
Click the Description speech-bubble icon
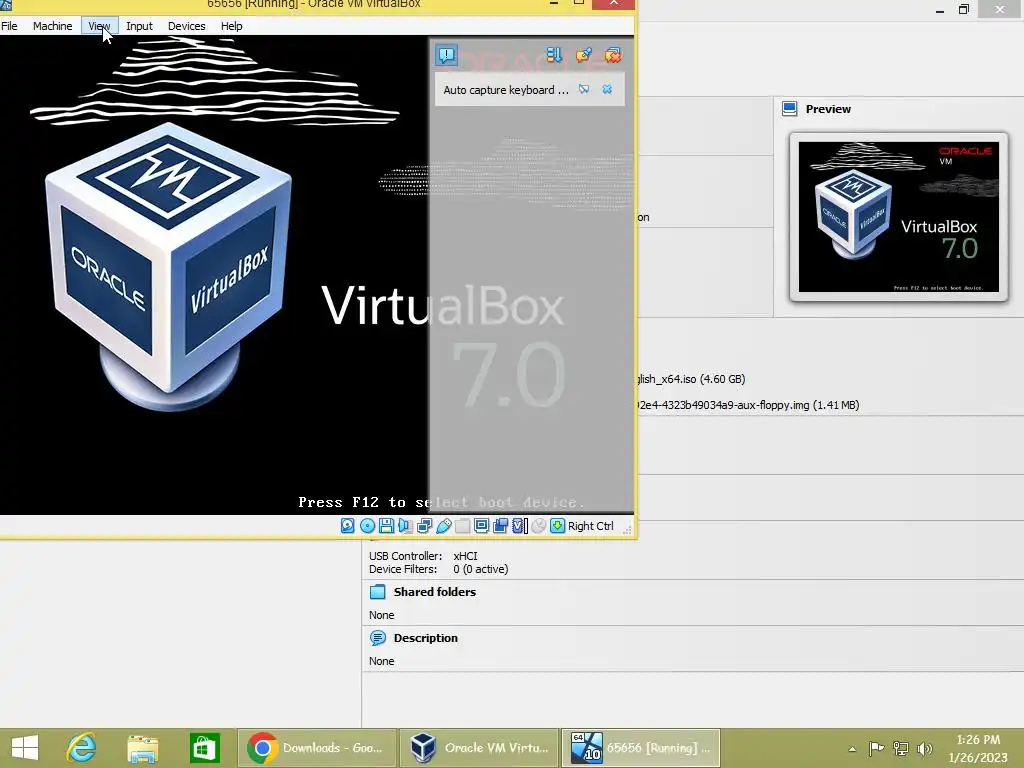[377, 638]
